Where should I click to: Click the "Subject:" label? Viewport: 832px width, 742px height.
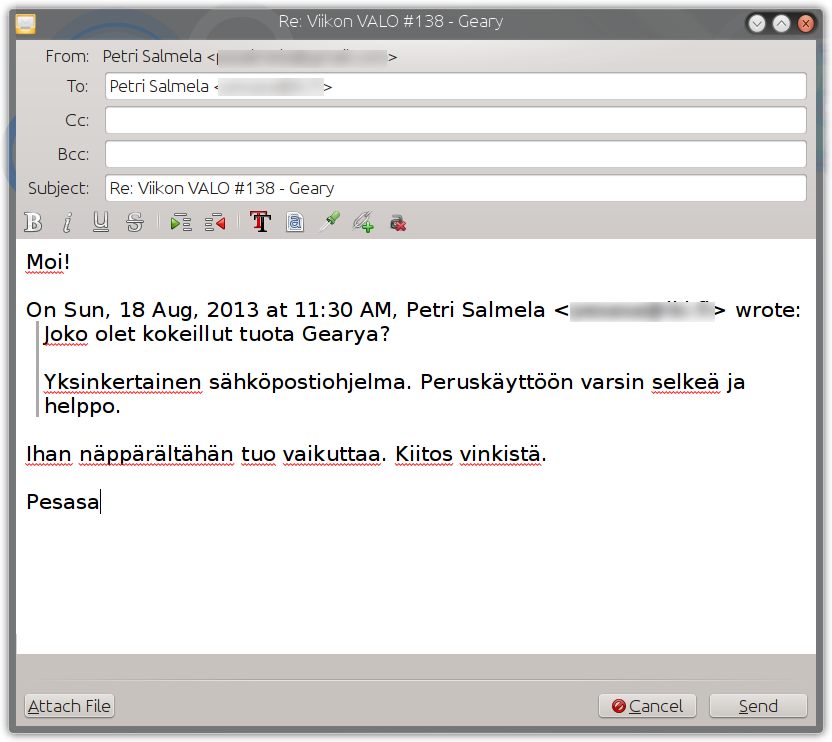point(58,188)
